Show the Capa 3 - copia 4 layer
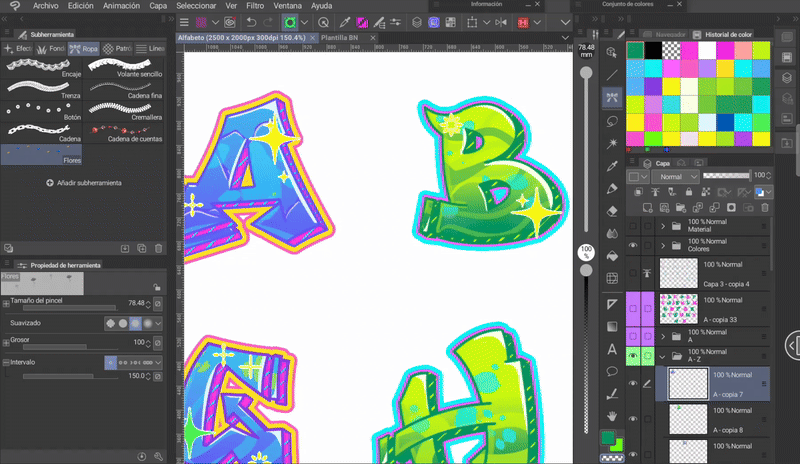This screenshot has height=464, width=800. (632, 272)
